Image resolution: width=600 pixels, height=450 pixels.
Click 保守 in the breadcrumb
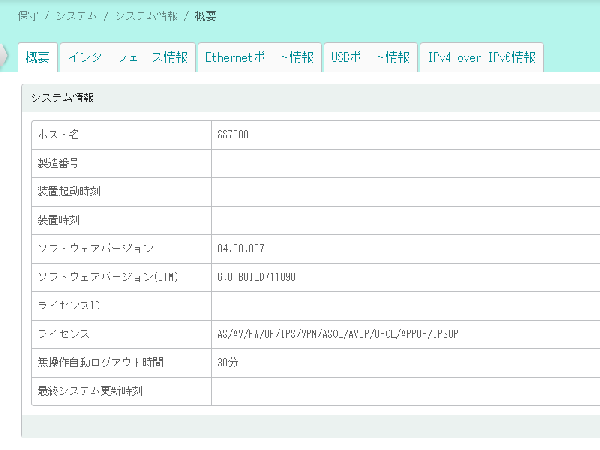coord(28,16)
